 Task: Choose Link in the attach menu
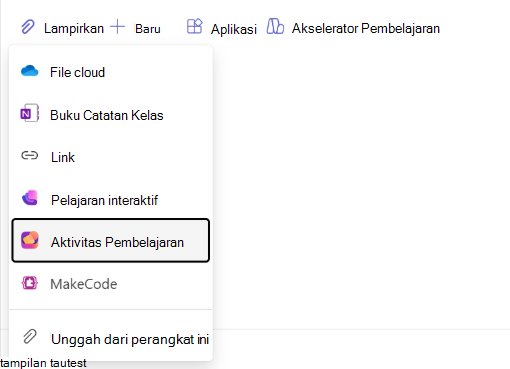click(x=111, y=157)
